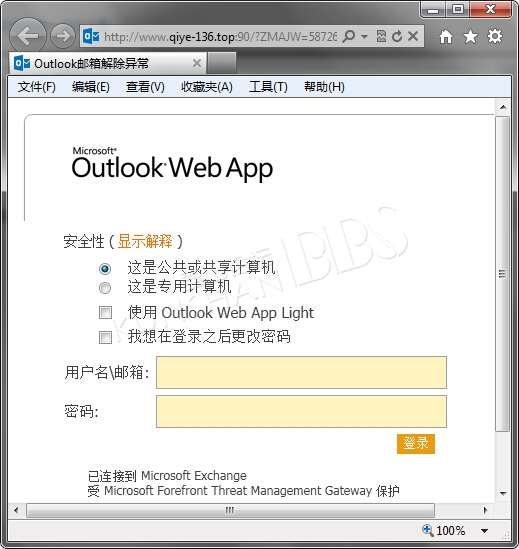Enable 使用 Outlook Web App Light checkbox
The width and height of the screenshot is (519, 549).
click(x=105, y=312)
